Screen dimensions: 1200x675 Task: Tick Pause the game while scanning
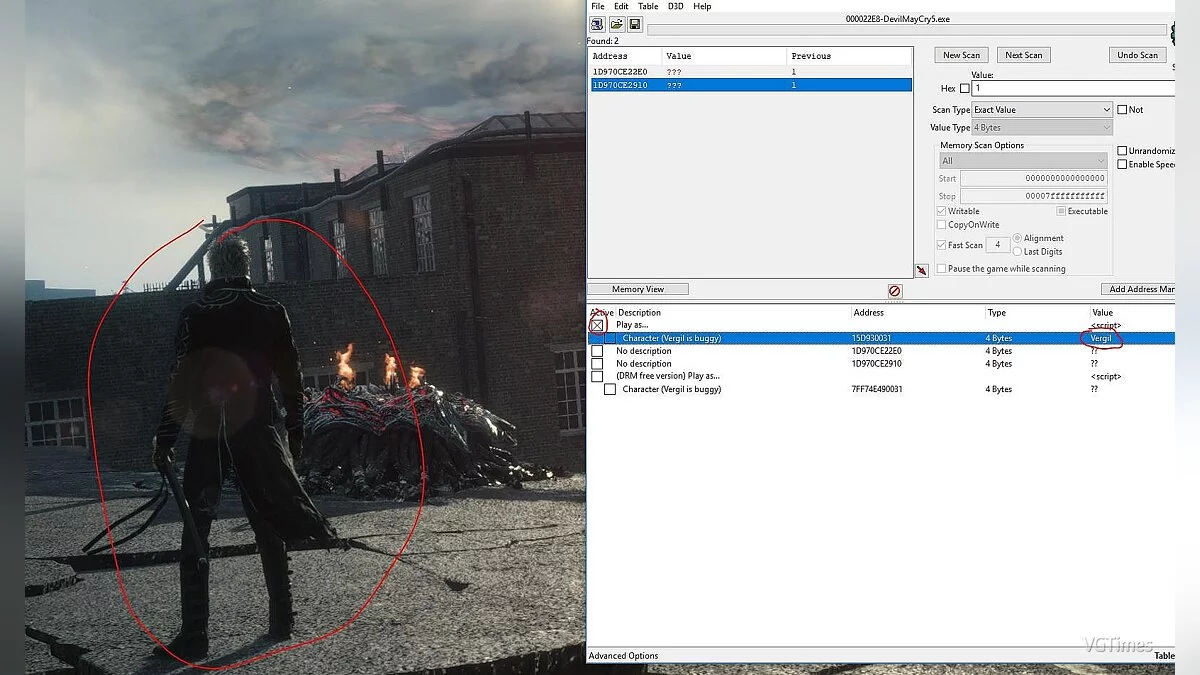[x=942, y=269]
